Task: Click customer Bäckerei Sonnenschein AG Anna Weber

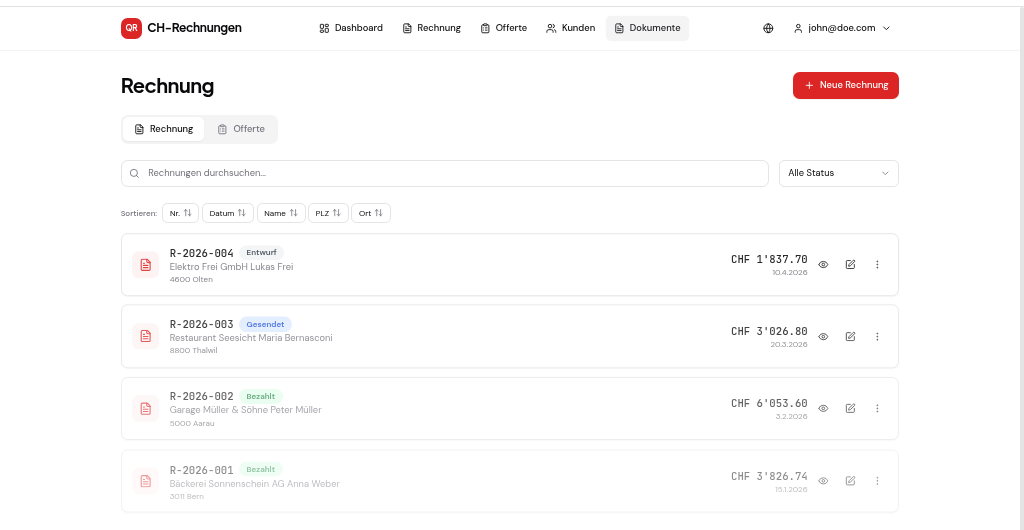Action: pyautogui.click(x=255, y=484)
